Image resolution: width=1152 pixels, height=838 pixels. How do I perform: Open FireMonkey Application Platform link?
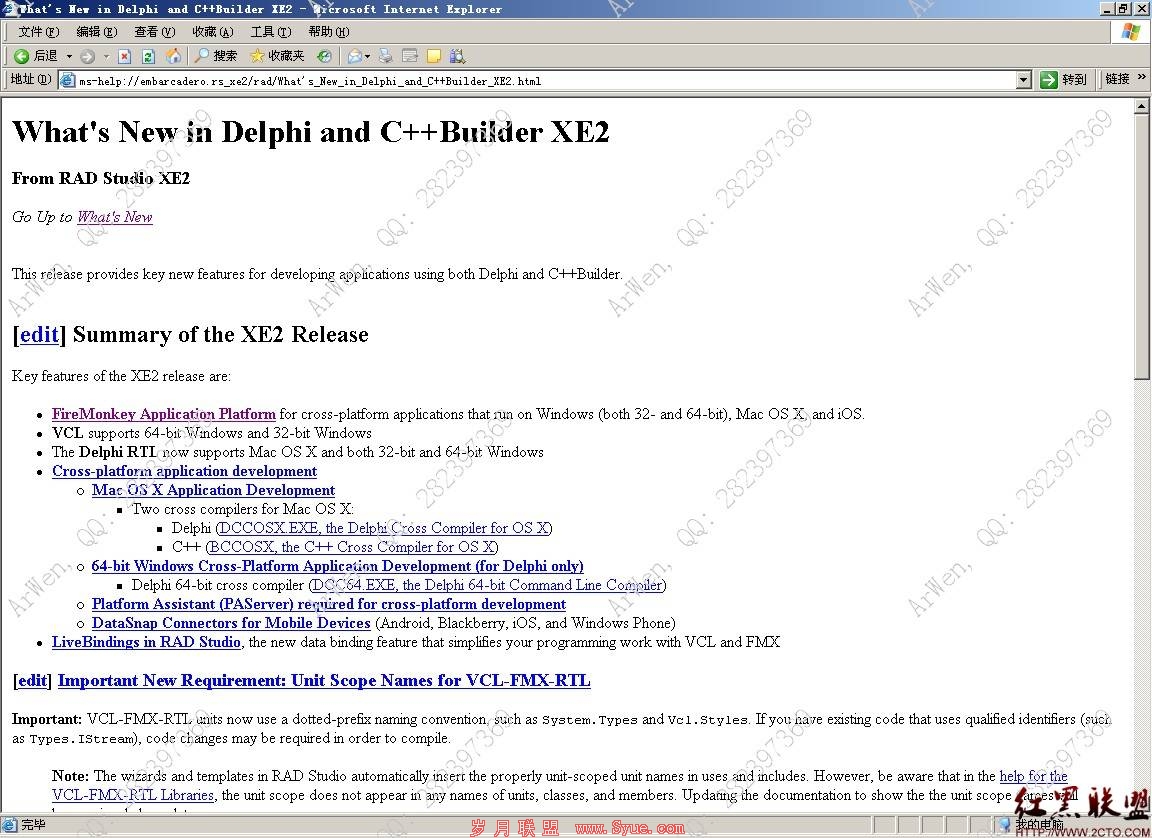164,413
